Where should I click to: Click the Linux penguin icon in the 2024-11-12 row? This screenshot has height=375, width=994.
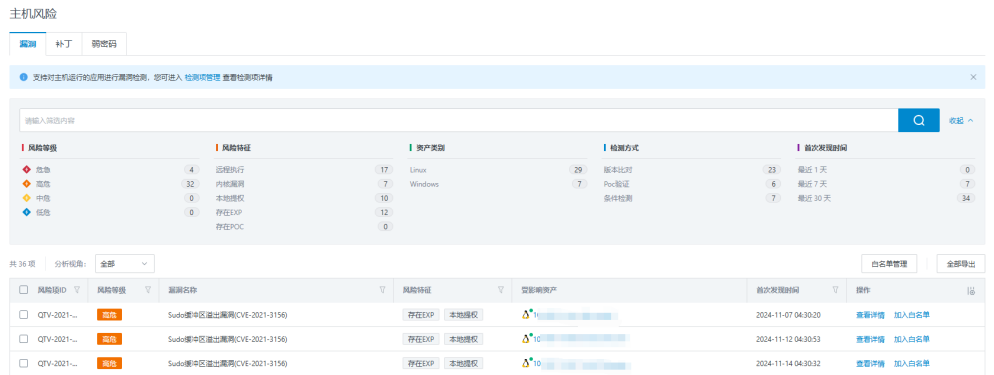click(526, 339)
